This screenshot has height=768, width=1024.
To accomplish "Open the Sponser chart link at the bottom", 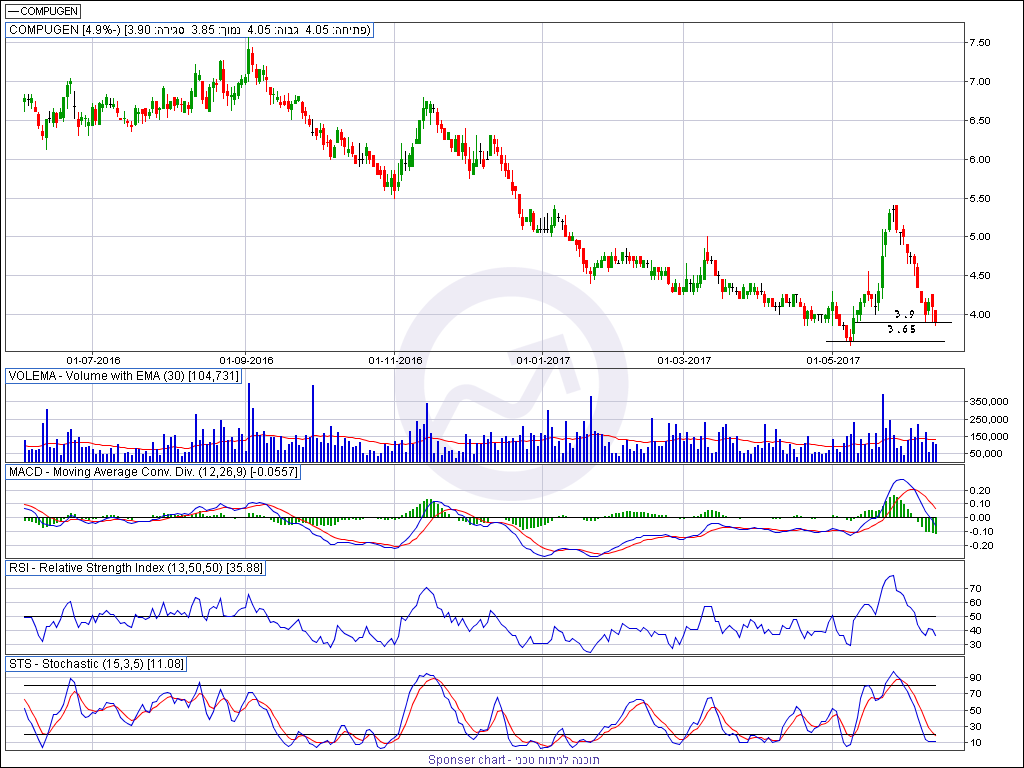I will tap(513, 760).
